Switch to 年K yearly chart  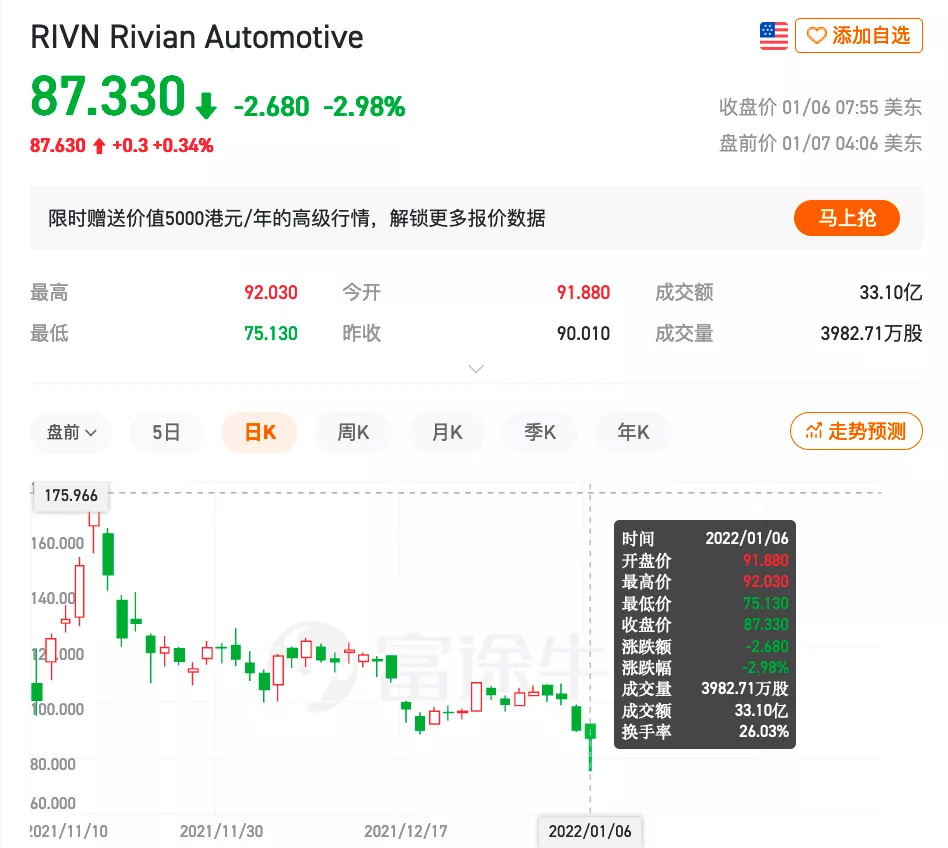(x=633, y=432)
